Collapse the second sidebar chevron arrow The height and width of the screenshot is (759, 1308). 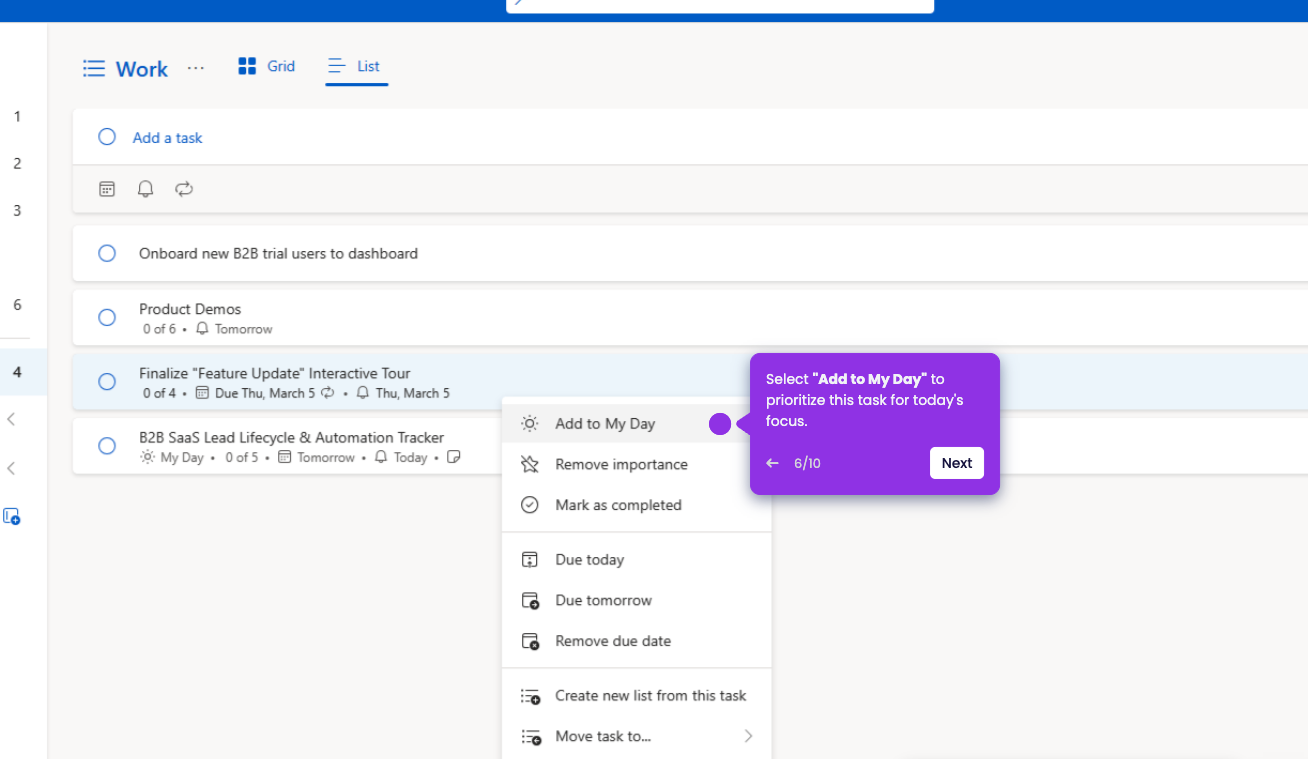pos(11,468)
